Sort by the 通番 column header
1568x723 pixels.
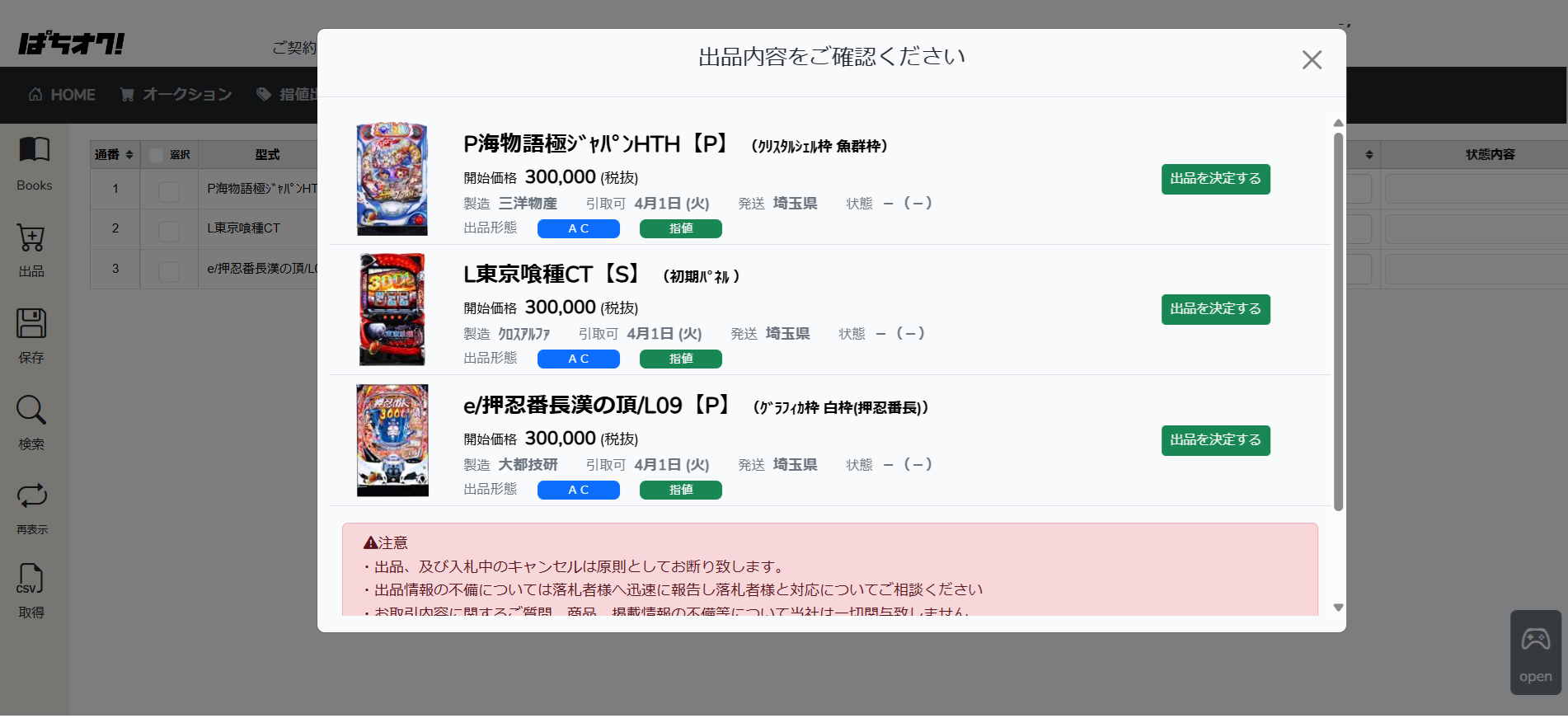tap(115, 155)
